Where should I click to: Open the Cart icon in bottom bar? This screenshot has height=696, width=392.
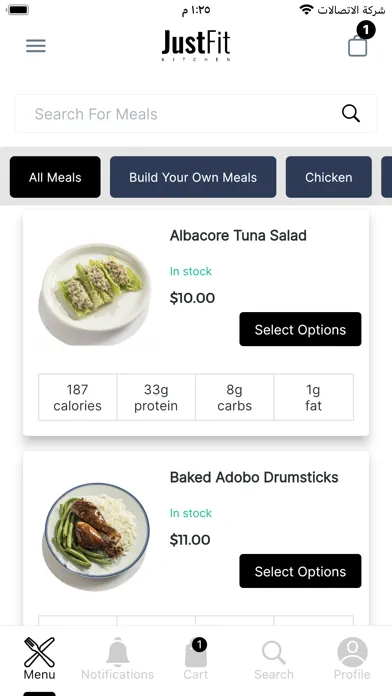(x=196, y=653)
